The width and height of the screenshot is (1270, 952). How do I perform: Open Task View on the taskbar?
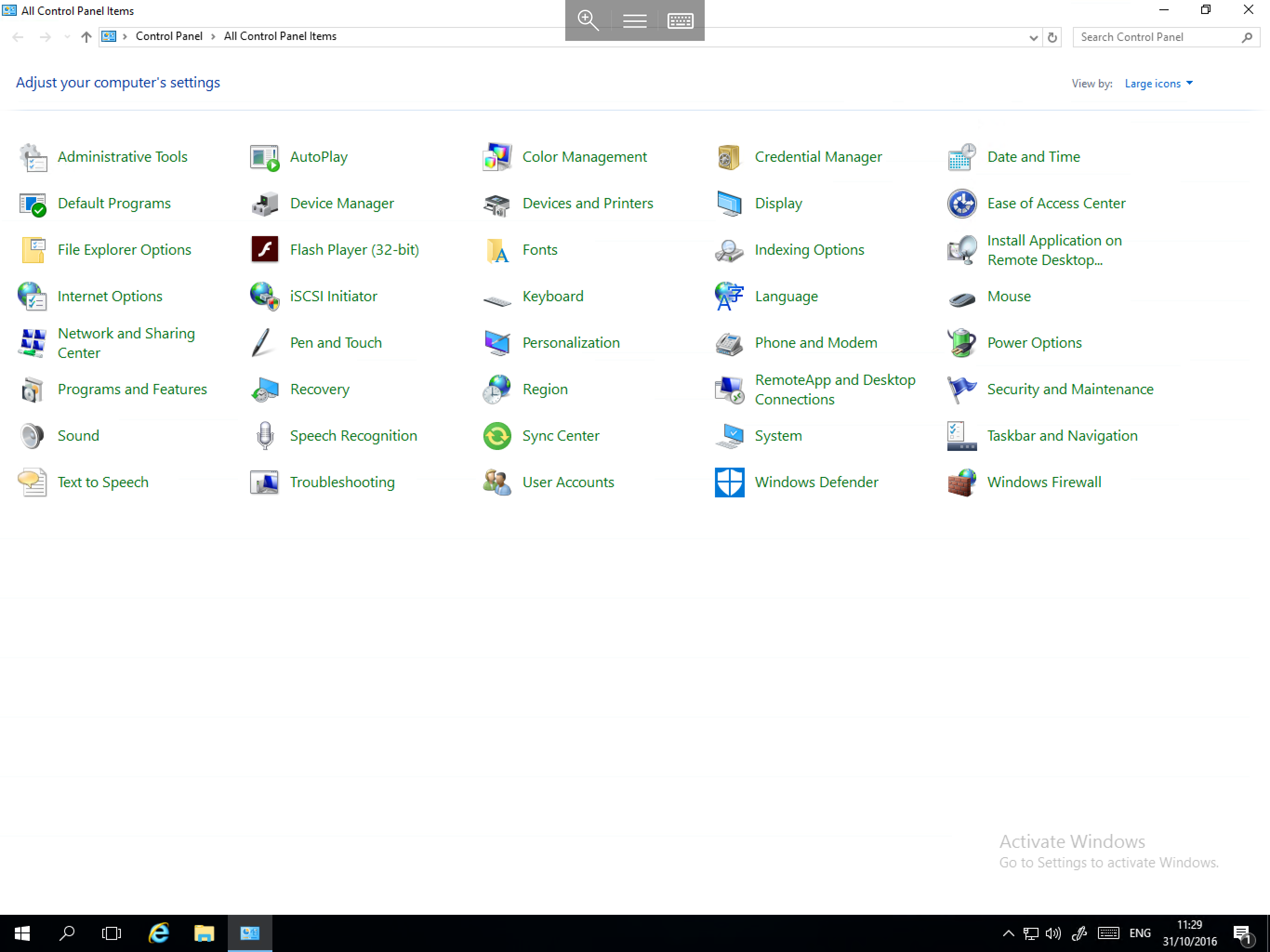click(x=112, y=933)
